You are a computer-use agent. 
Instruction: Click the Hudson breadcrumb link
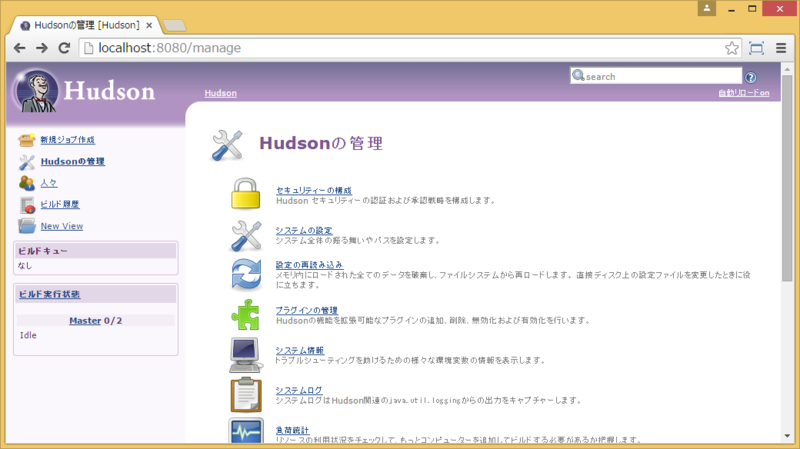(x=220, y=93)
